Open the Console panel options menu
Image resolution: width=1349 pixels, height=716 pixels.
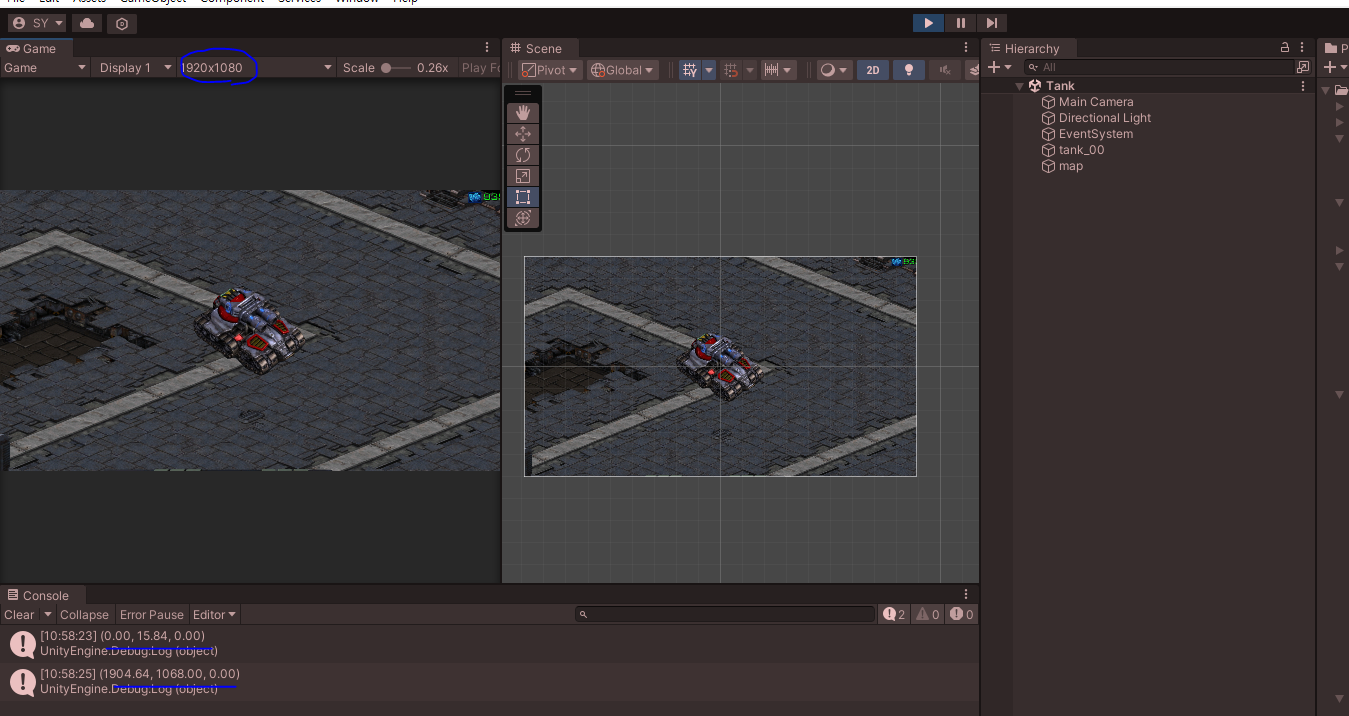pyautogui.click(x=966, y=595)
